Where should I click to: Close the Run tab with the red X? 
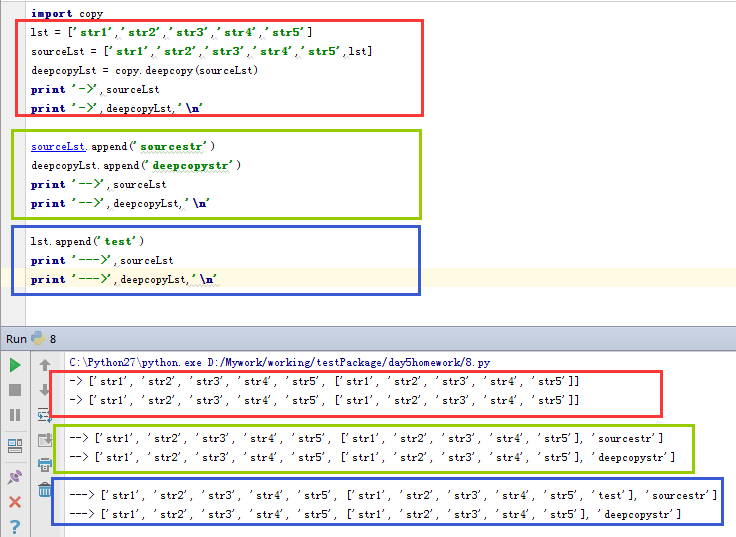[15, 502]
